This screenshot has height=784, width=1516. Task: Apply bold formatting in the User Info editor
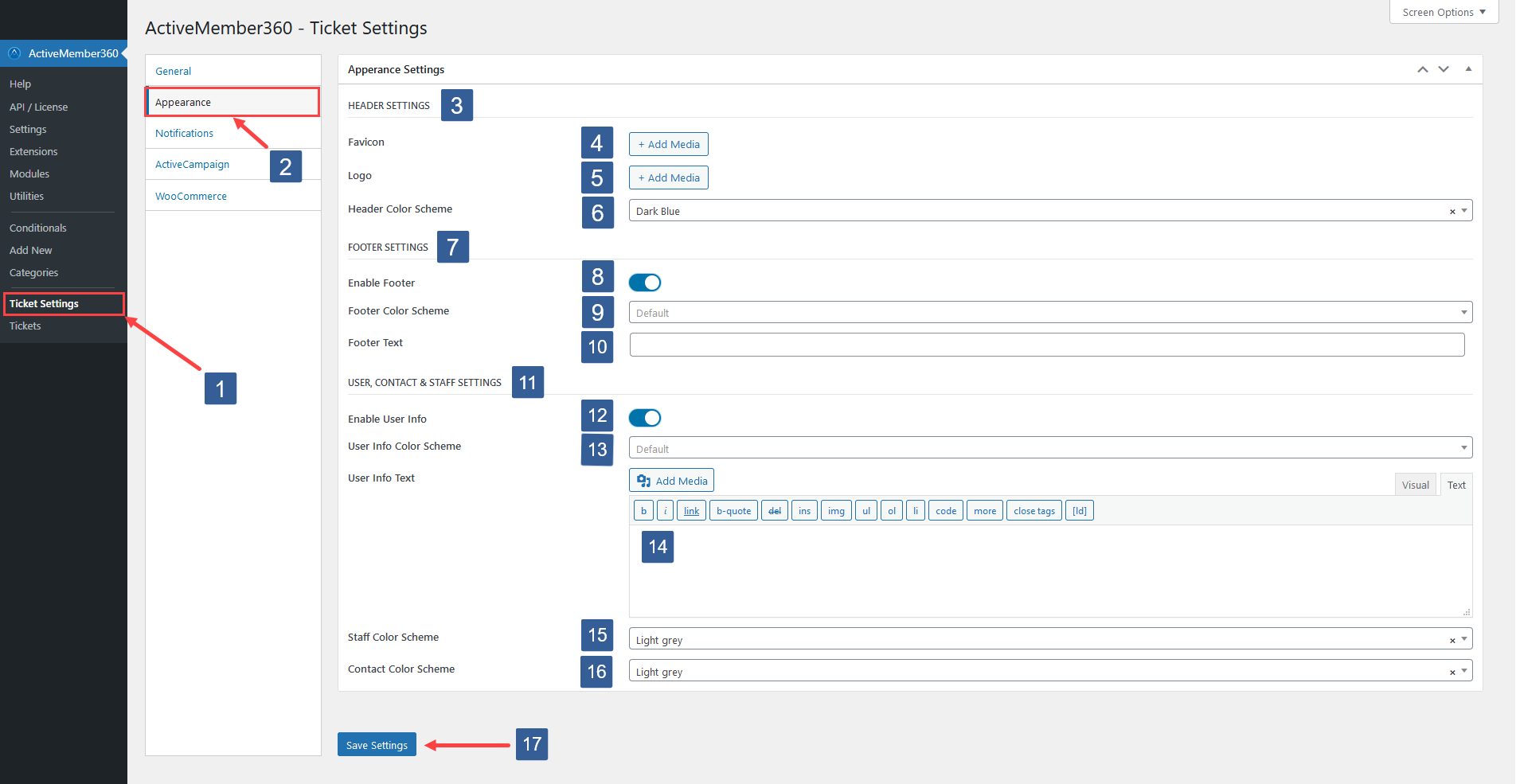click(643, 510)
